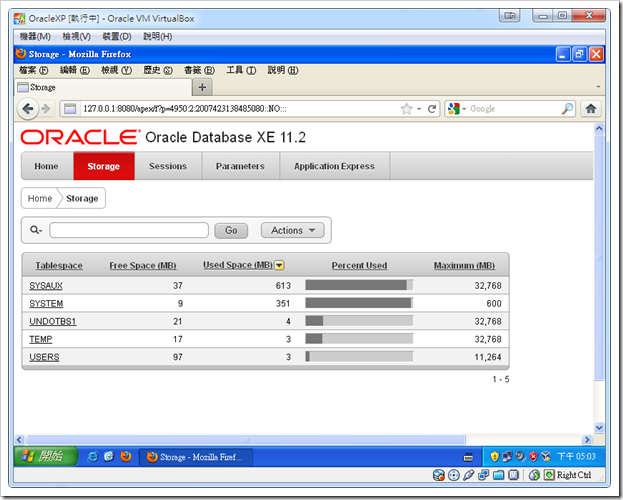Open the Application Express tab
The width and height of the screenshot is (623, 500).
(x=334, y=166)
